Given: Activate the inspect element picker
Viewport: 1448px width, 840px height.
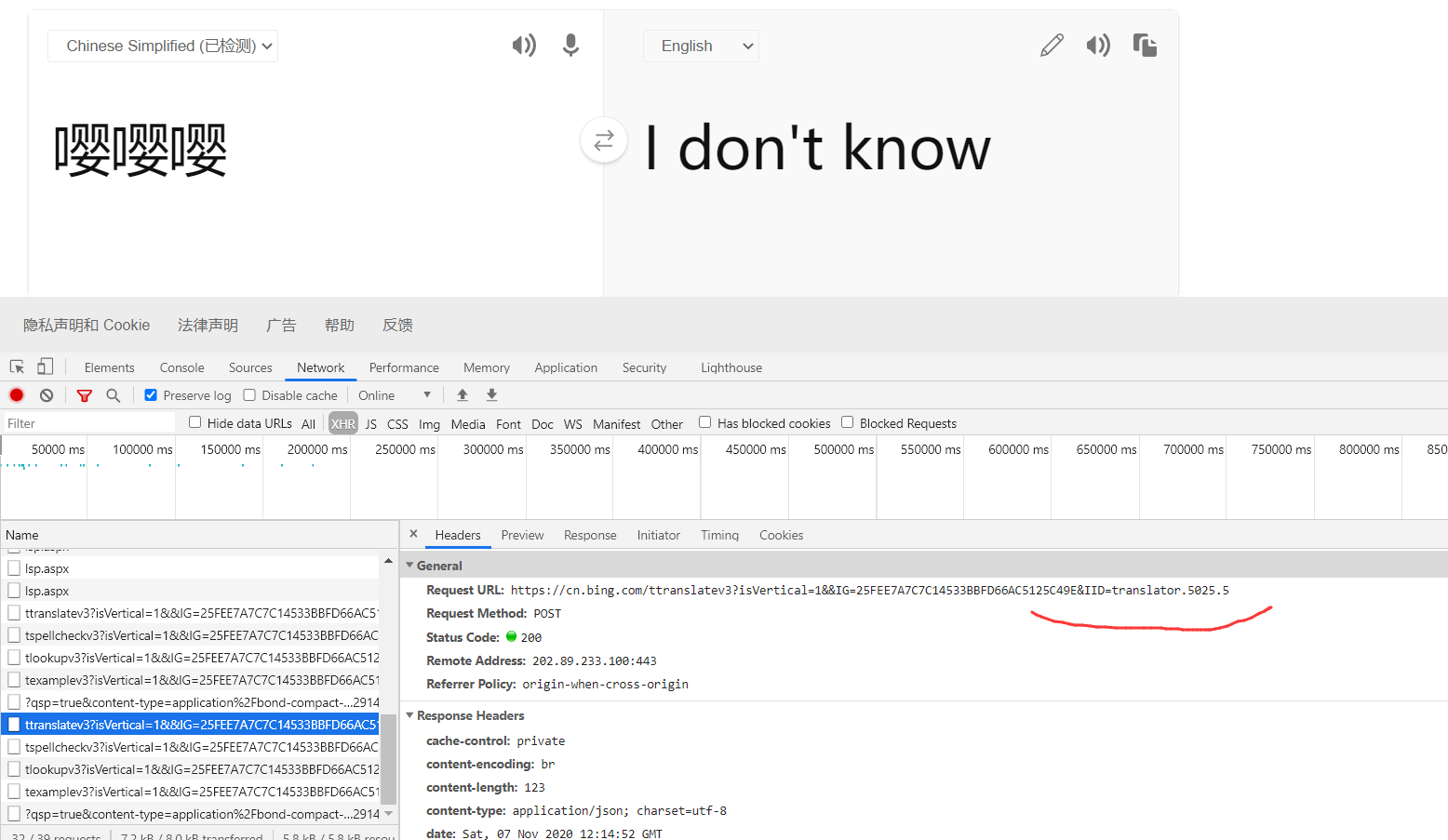Looking at the screenshot, I should point(17,367).
